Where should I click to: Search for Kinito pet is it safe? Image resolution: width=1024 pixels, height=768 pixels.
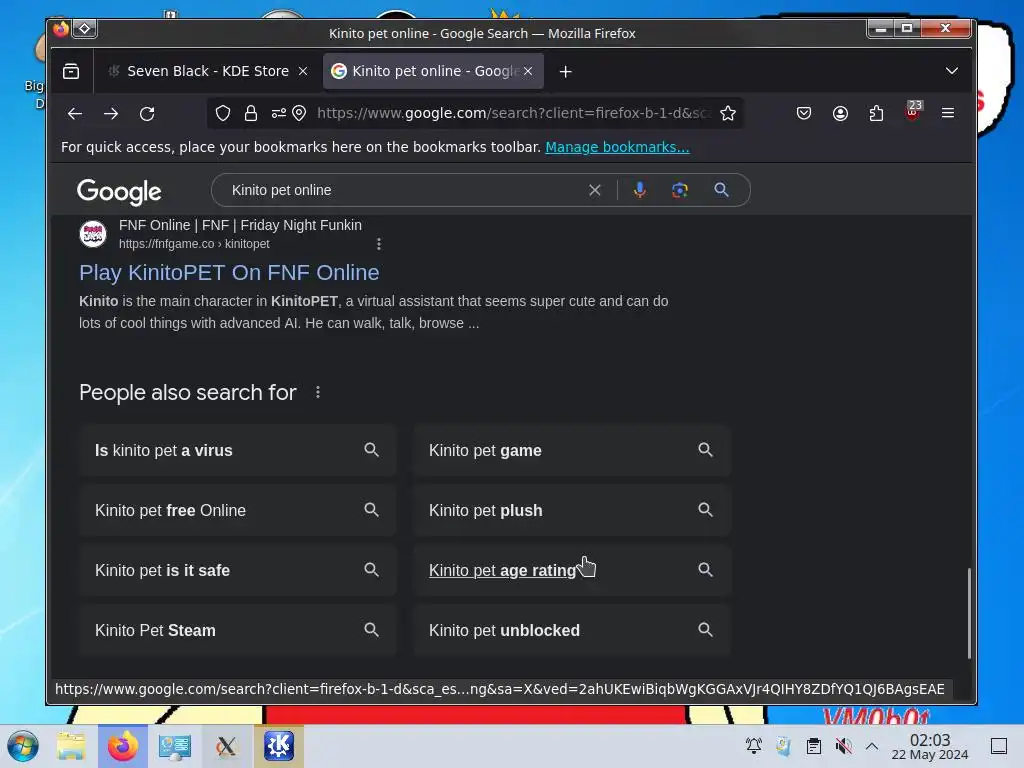point(238,570)
